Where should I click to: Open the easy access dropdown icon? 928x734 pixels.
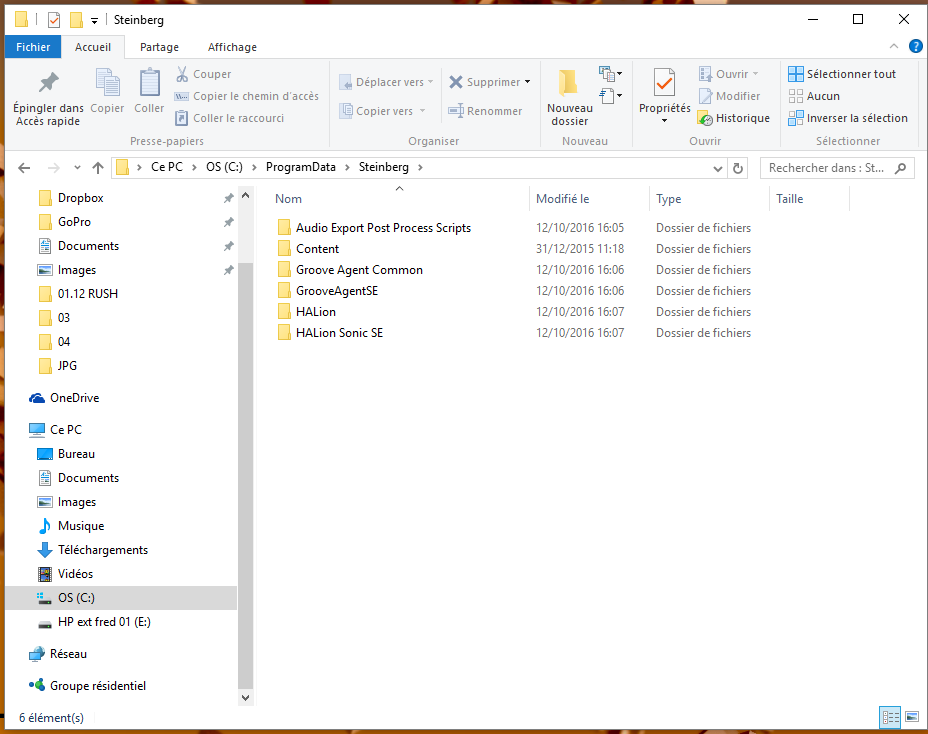coord(610,95)
